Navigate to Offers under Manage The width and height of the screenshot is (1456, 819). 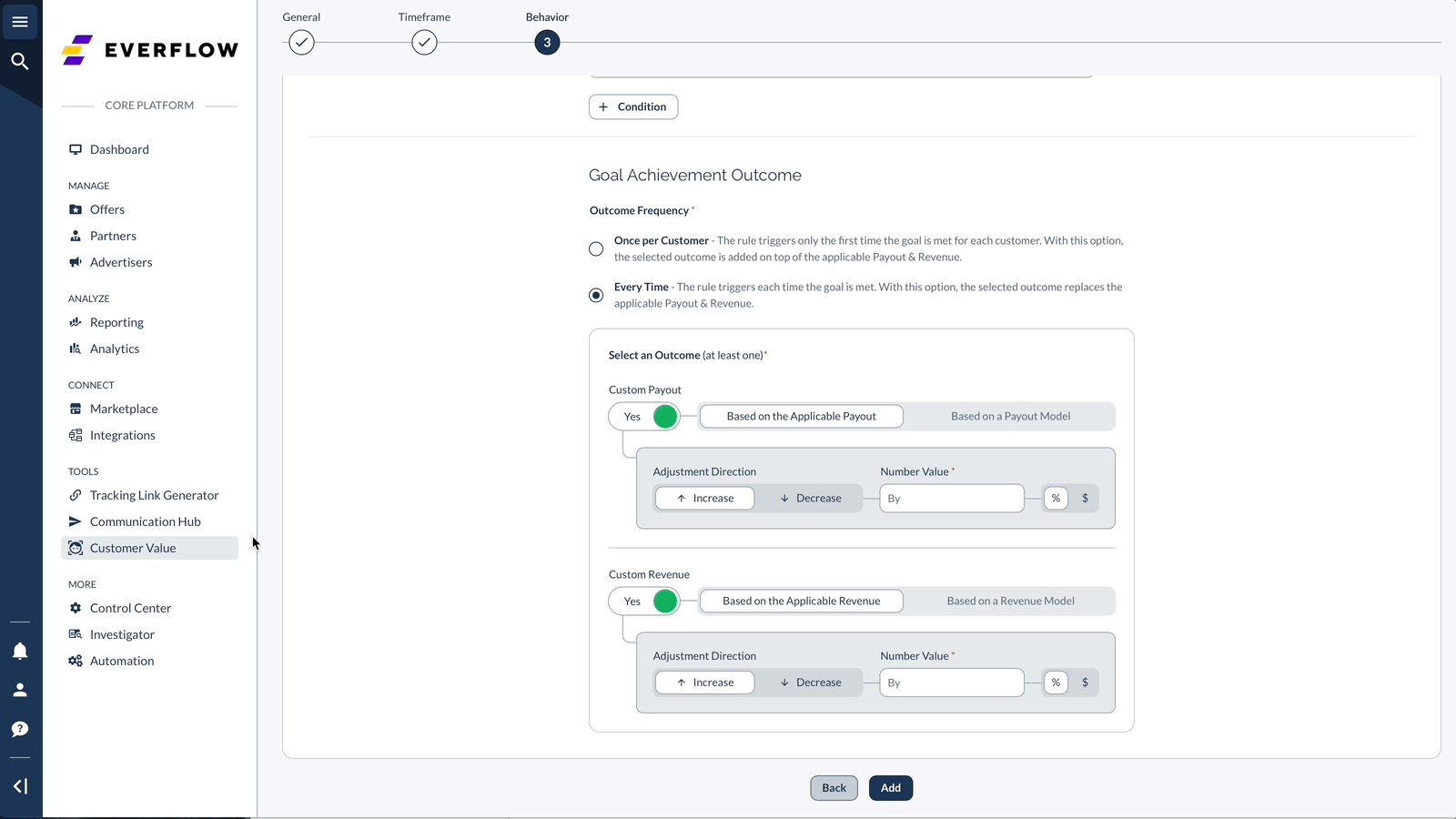point(106,209)
